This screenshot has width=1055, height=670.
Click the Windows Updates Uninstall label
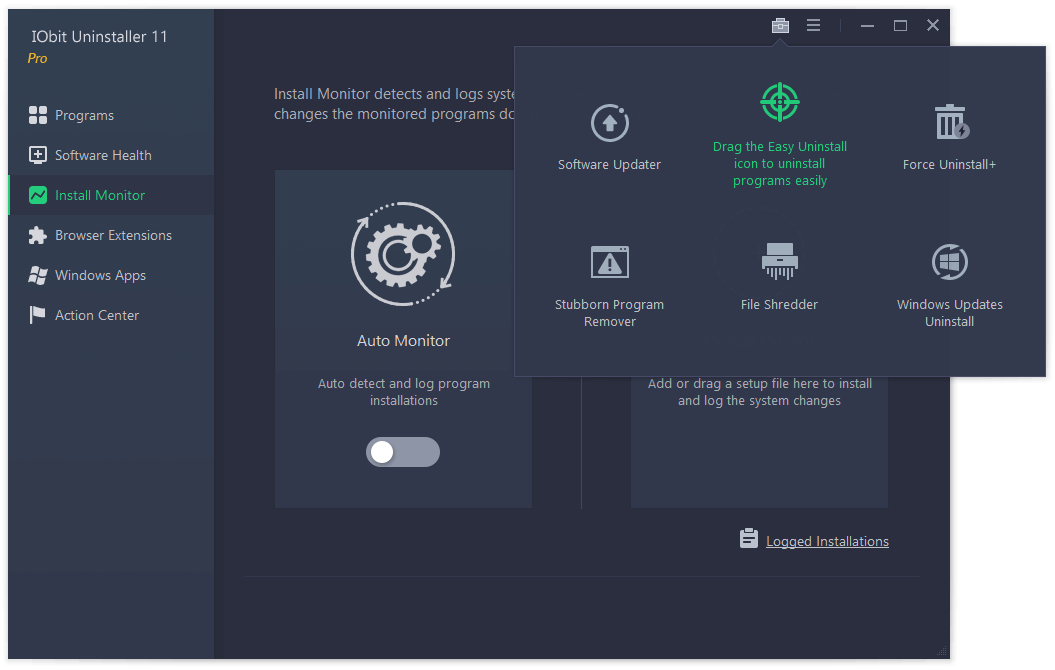949,313
